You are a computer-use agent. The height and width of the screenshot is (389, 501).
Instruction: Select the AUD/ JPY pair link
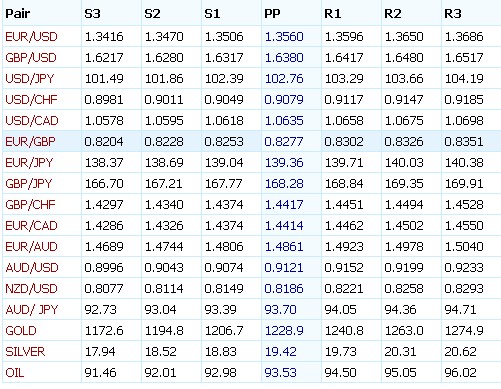click(32, 310)
